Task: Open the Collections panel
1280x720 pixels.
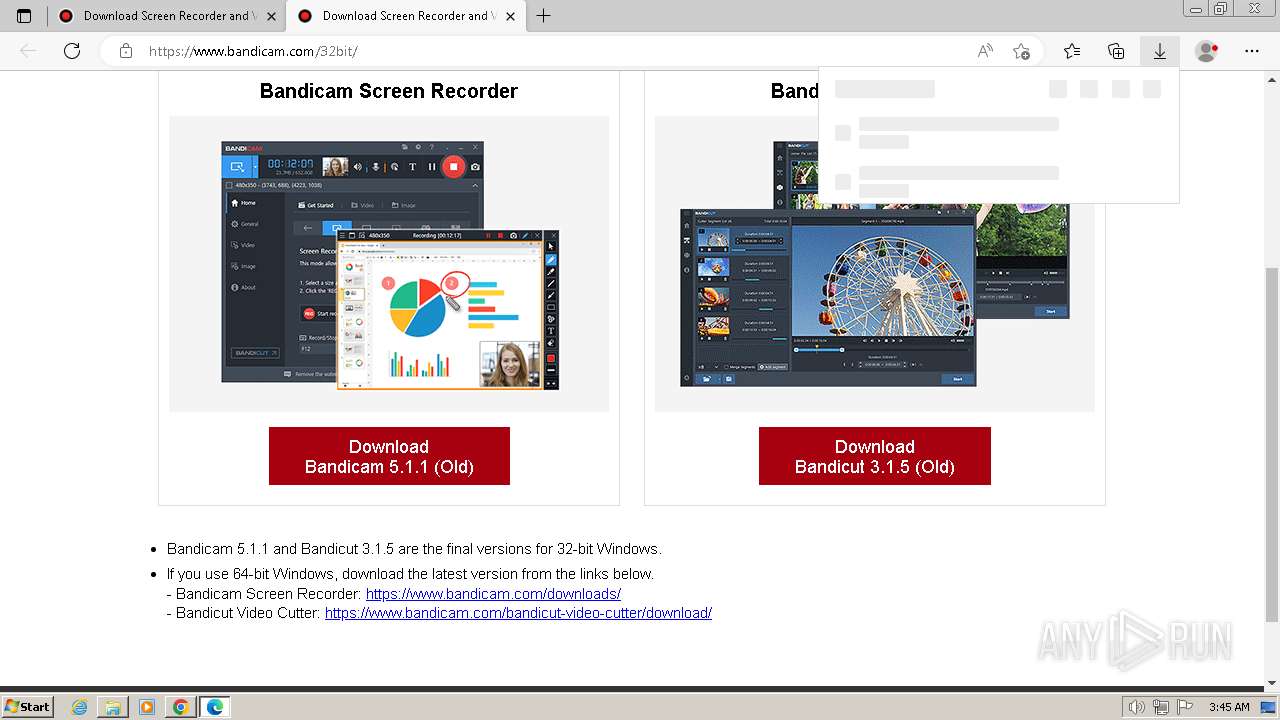Action: [x=1116, y=51]
